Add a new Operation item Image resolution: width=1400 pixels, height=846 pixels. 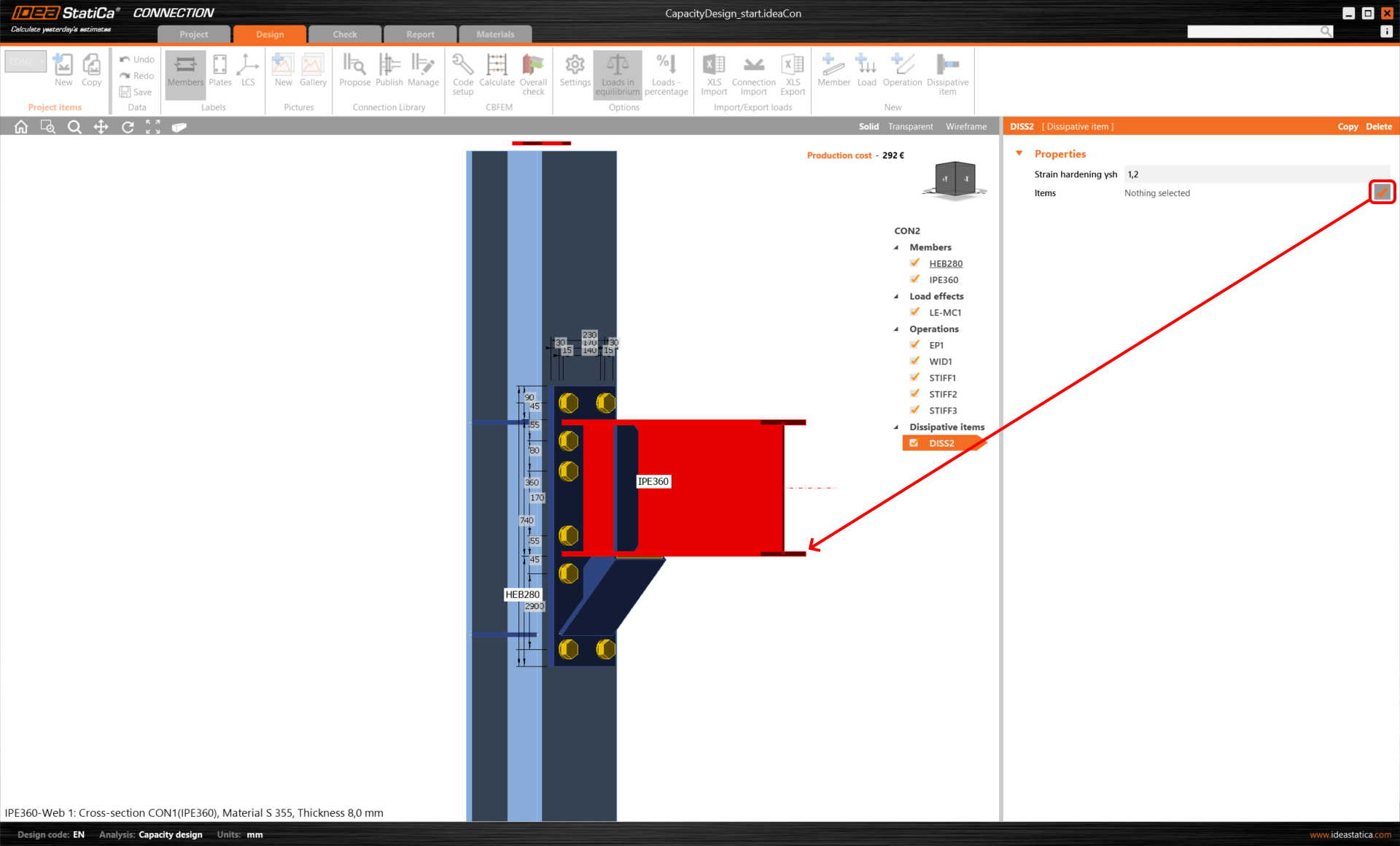point(902,73)
